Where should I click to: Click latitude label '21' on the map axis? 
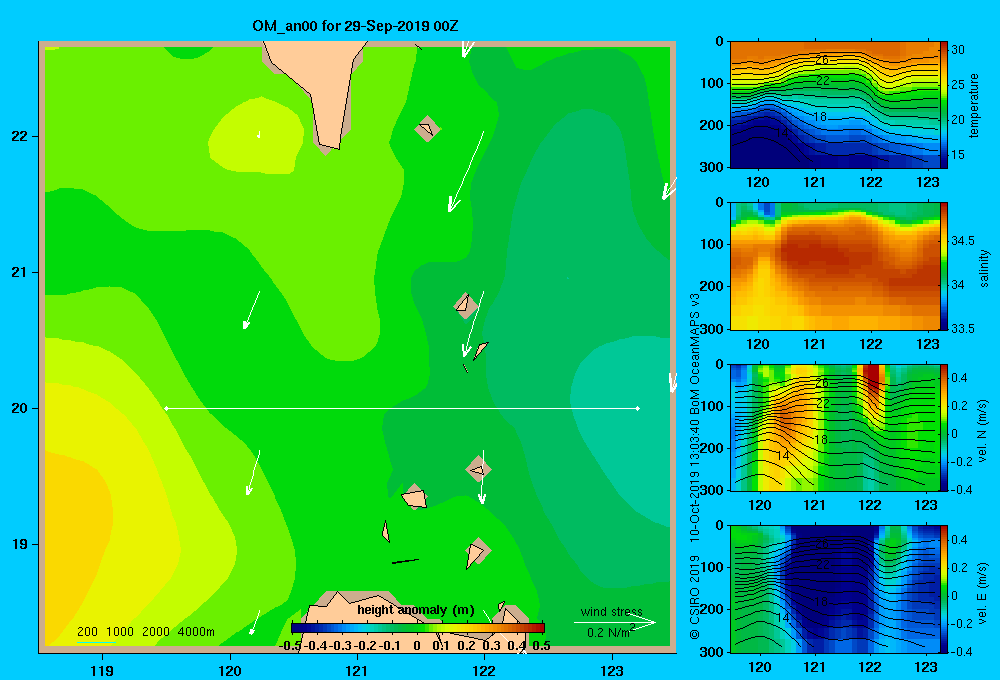[x=19, y=272]
